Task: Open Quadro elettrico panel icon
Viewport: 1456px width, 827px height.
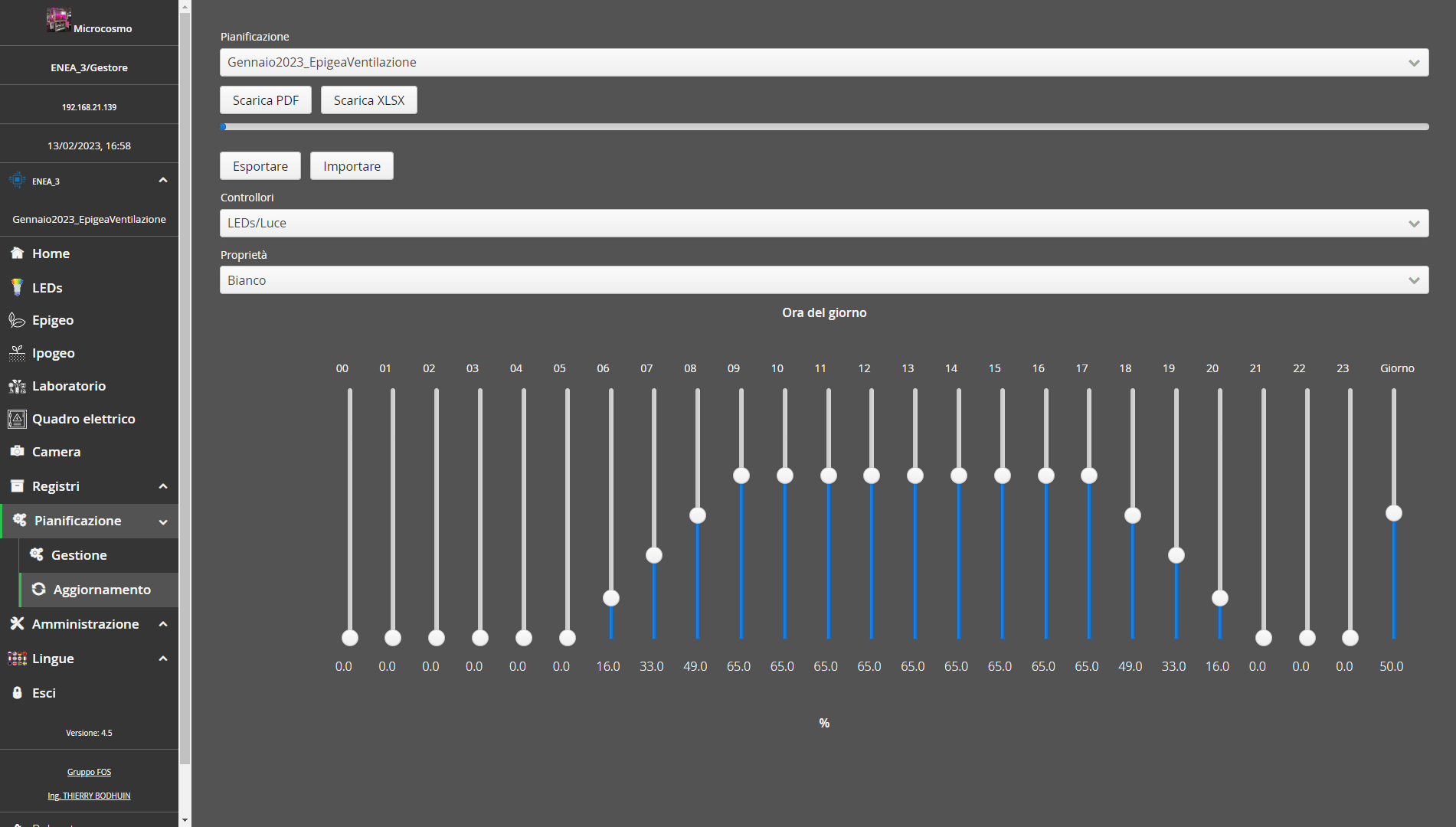Action: click(17, 419)
